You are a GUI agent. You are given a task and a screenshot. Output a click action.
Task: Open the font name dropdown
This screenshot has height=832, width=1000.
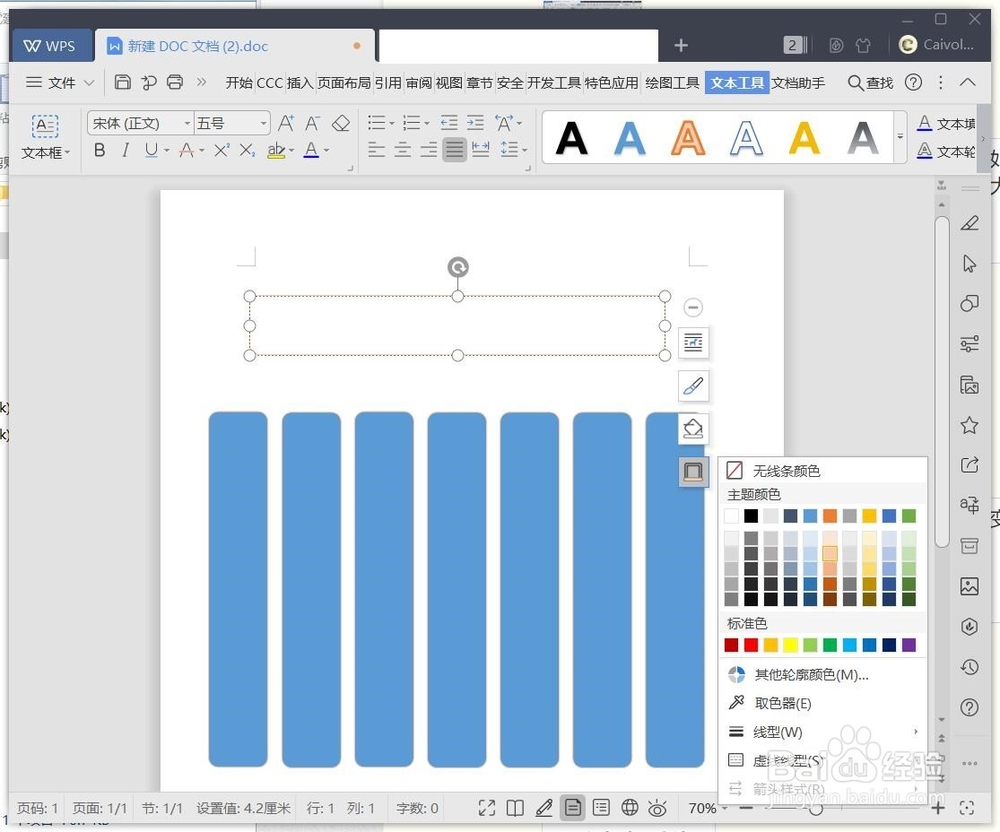187,123
